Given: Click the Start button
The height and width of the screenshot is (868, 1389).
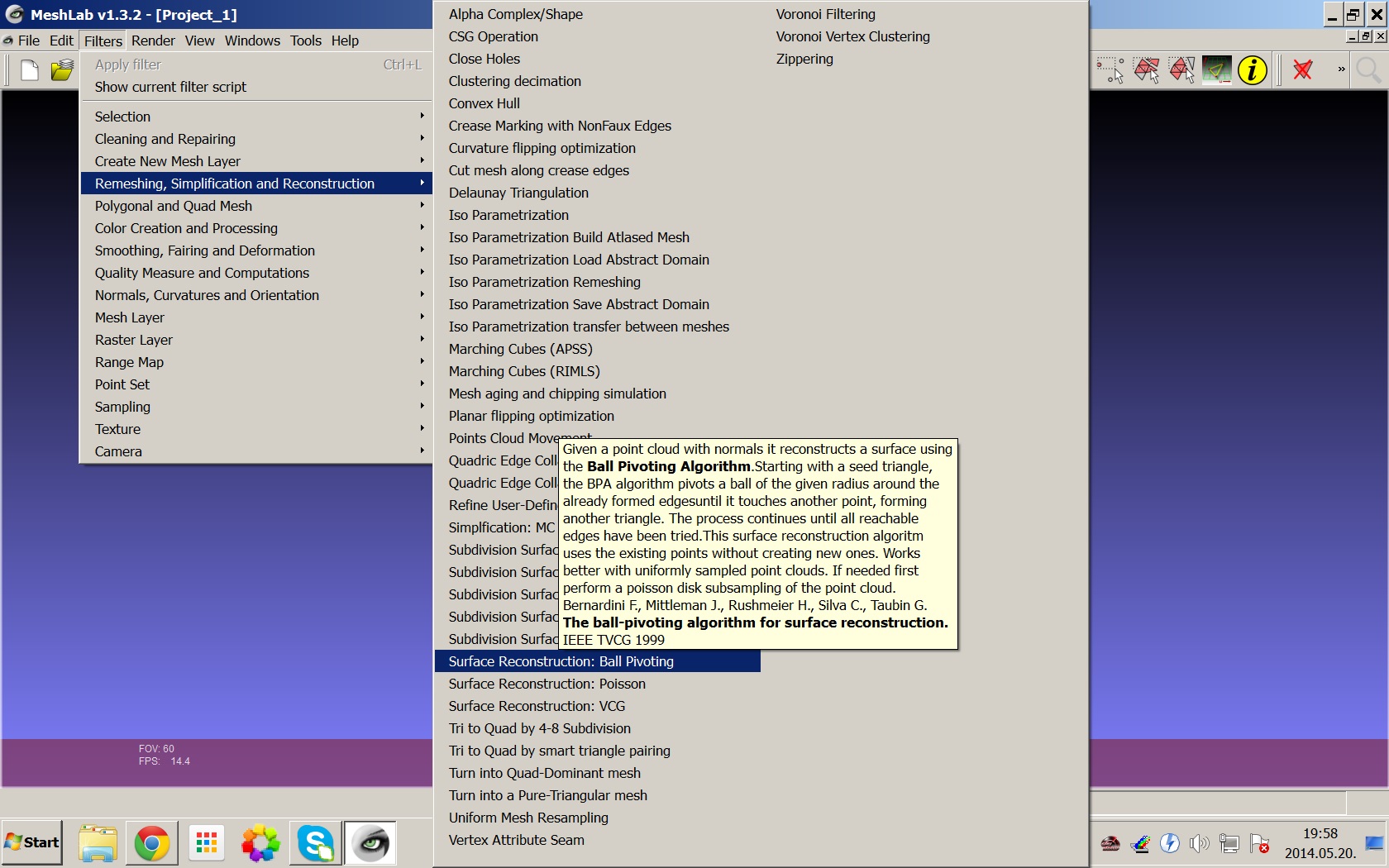Looking at the screenshot, I should point(31,842).
